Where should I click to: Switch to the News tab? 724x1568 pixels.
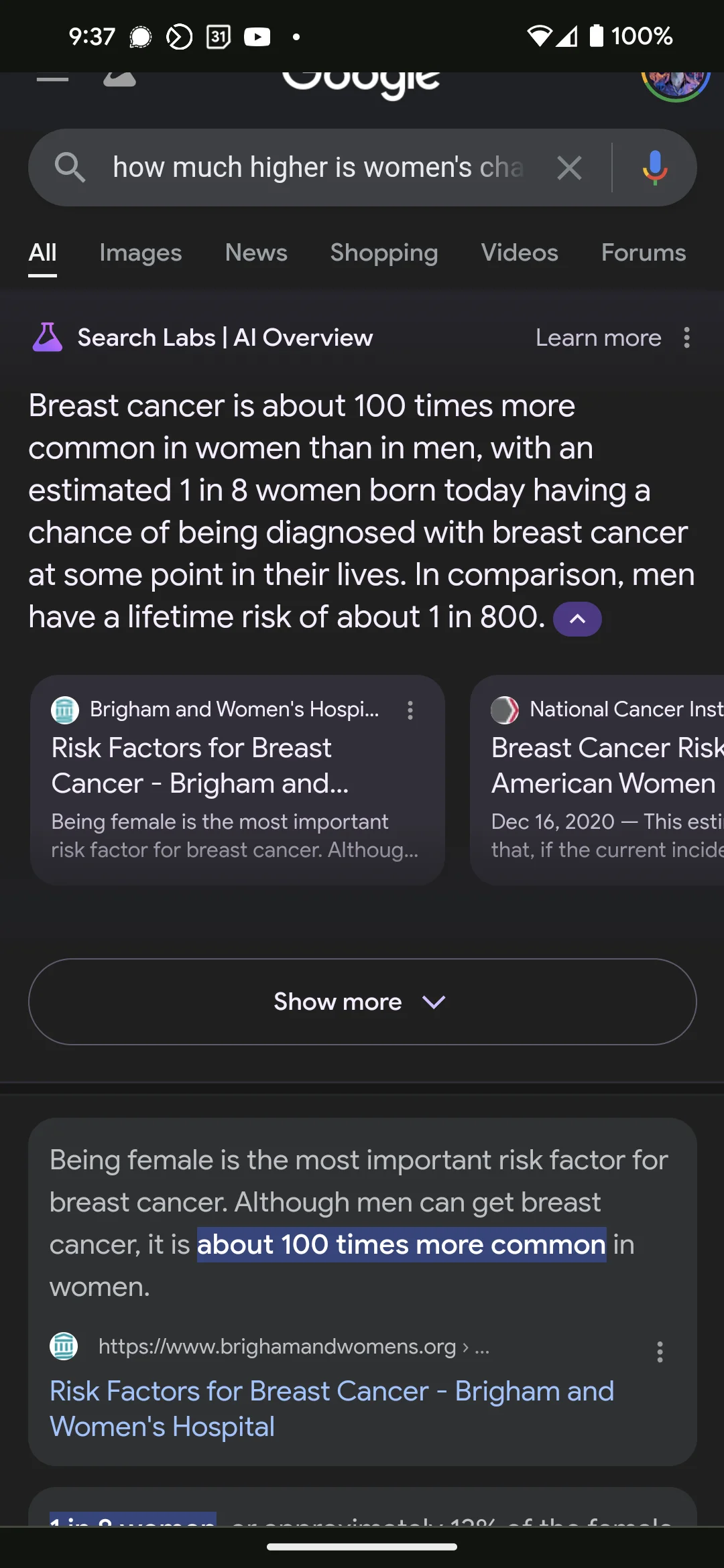click(256, 253)
